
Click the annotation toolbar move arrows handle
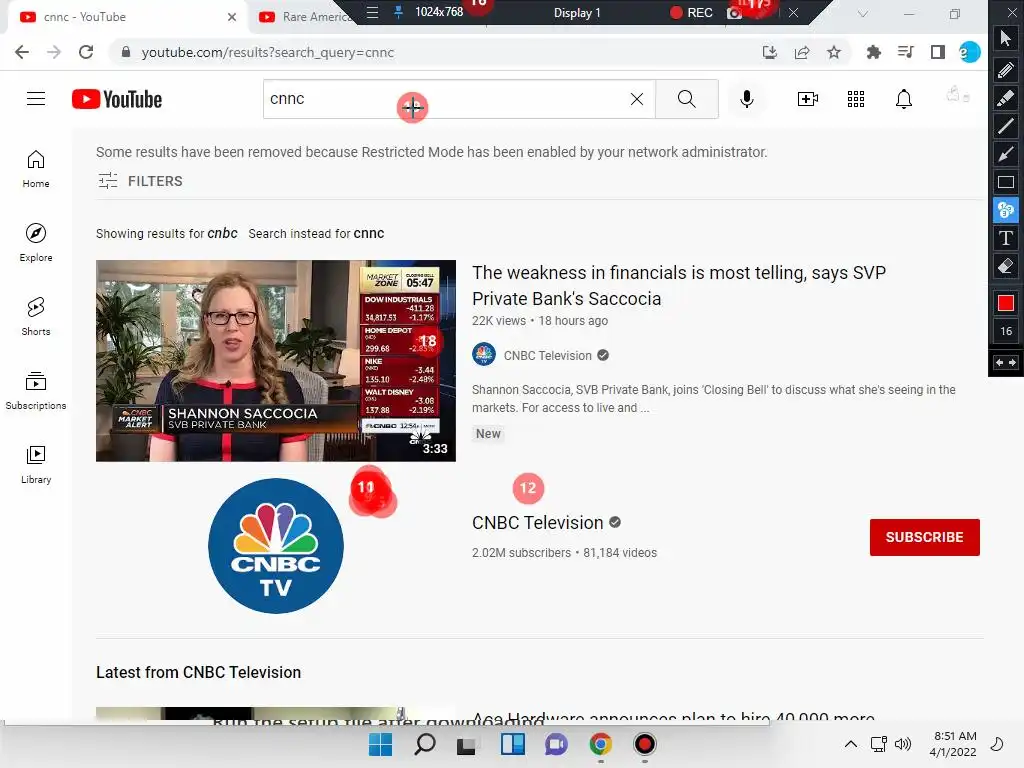pos(1006,362)
